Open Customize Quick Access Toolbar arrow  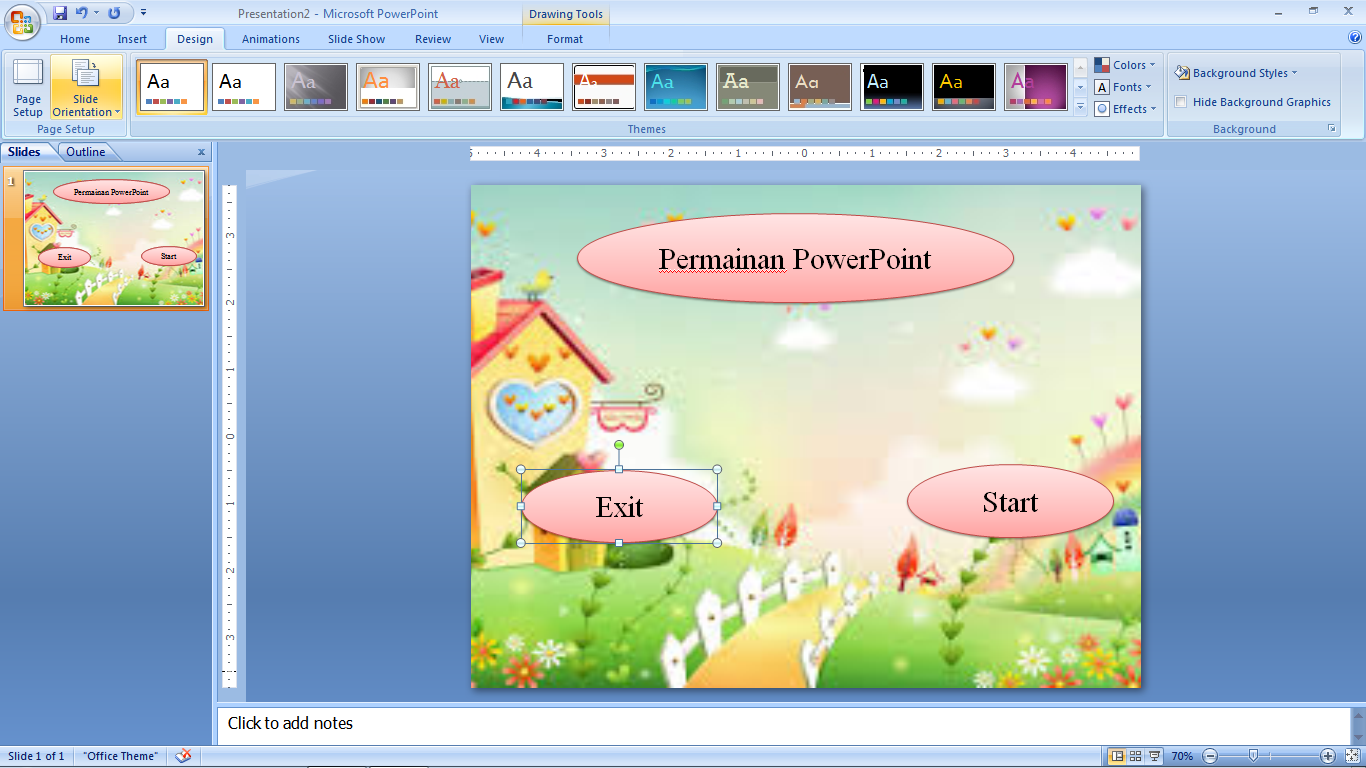(143, 13)
